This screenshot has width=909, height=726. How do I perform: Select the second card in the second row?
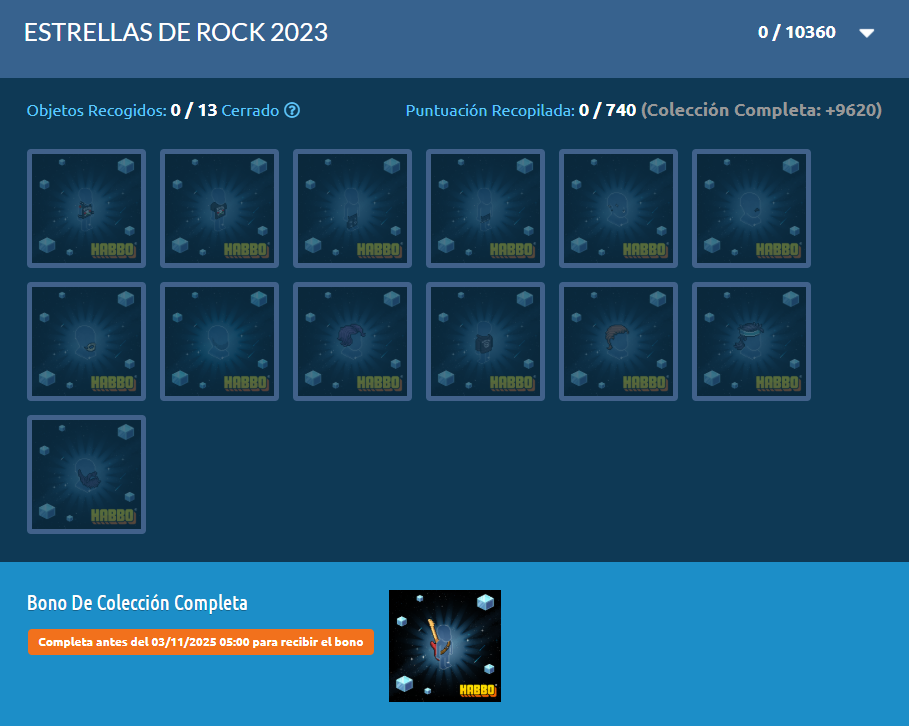219,342
